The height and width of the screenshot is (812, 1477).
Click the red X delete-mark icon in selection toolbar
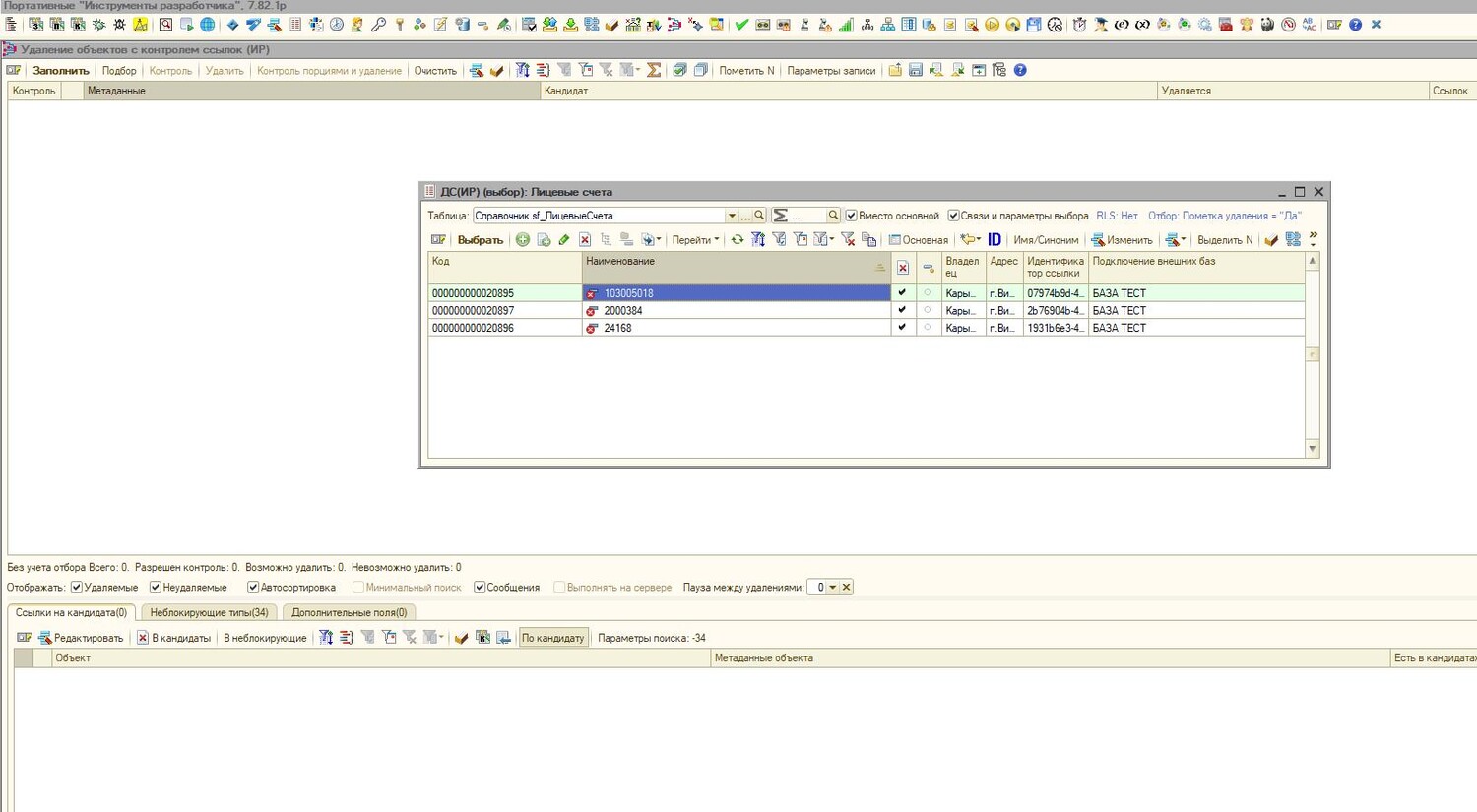(585, 239)
